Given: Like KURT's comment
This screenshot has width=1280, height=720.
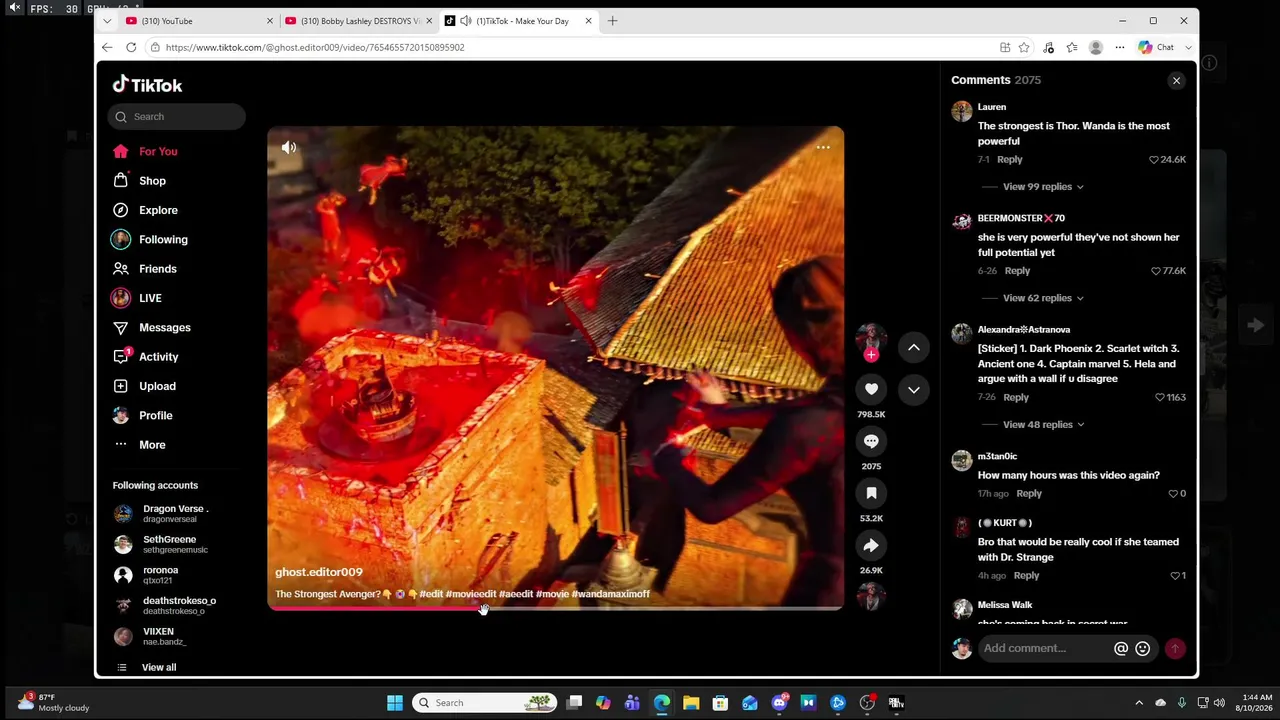Looking at the screenshot, I should [1175, 576].
